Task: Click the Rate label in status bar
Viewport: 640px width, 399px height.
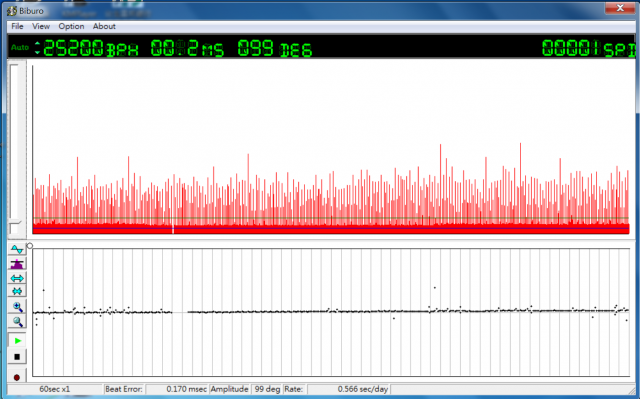Action: 293,389
